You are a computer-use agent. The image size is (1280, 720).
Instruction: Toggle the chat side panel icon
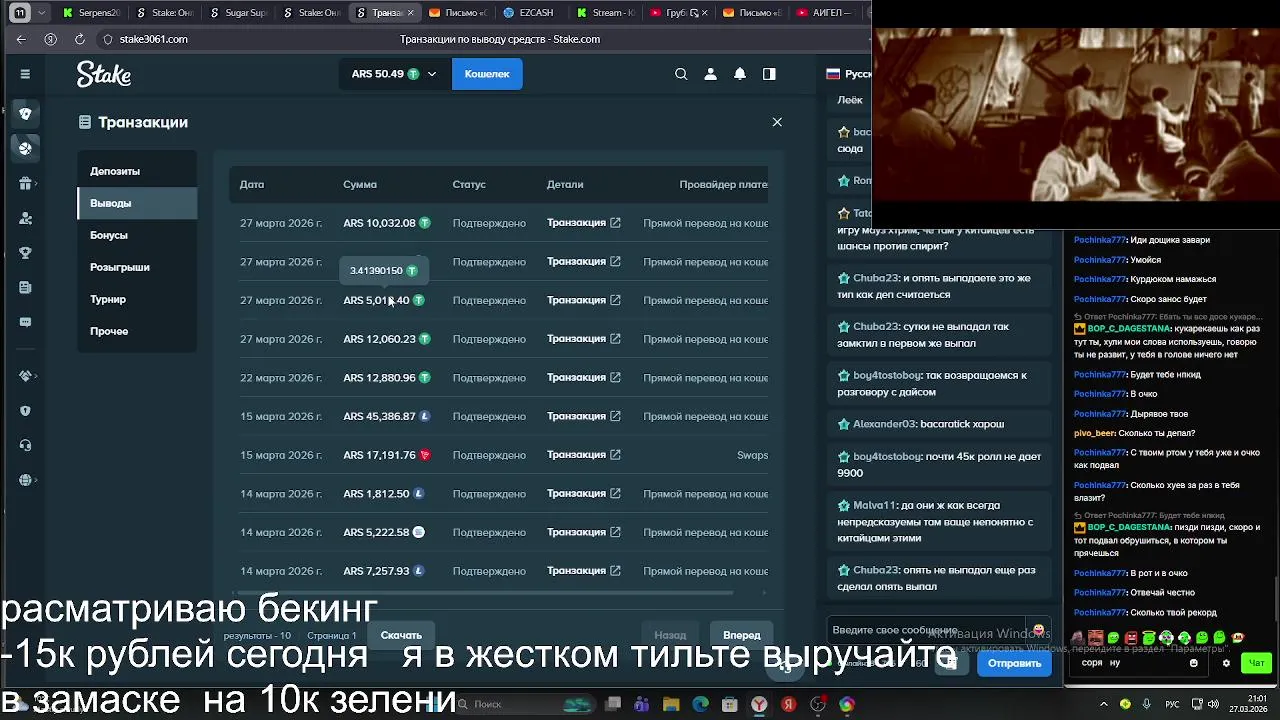(x=769, y=74)
